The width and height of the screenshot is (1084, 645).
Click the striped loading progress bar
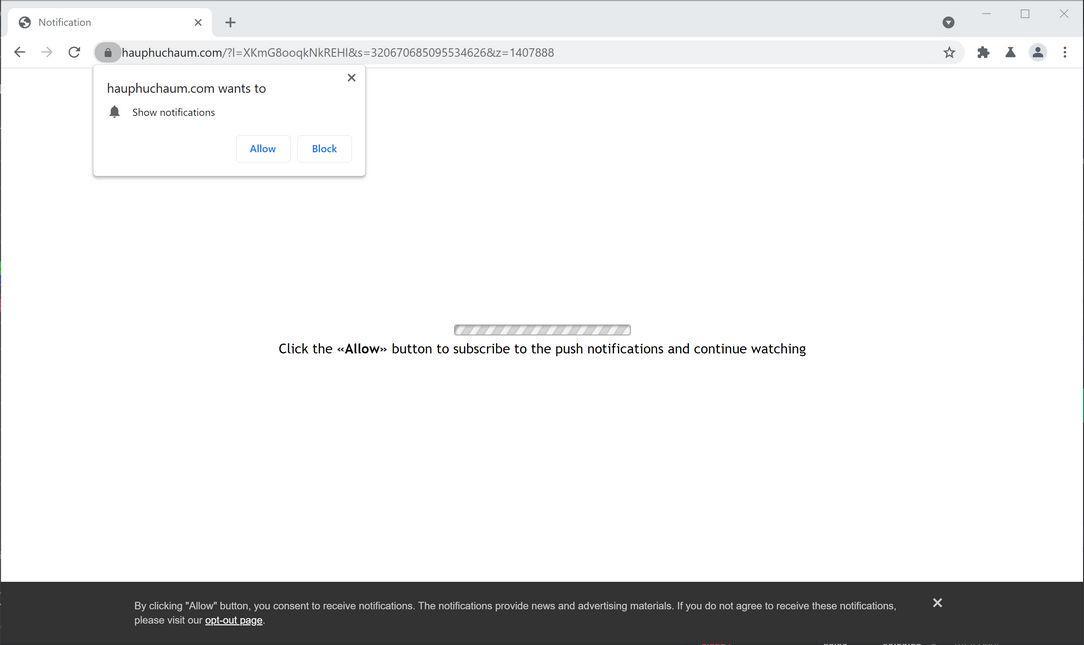point(542,329)
